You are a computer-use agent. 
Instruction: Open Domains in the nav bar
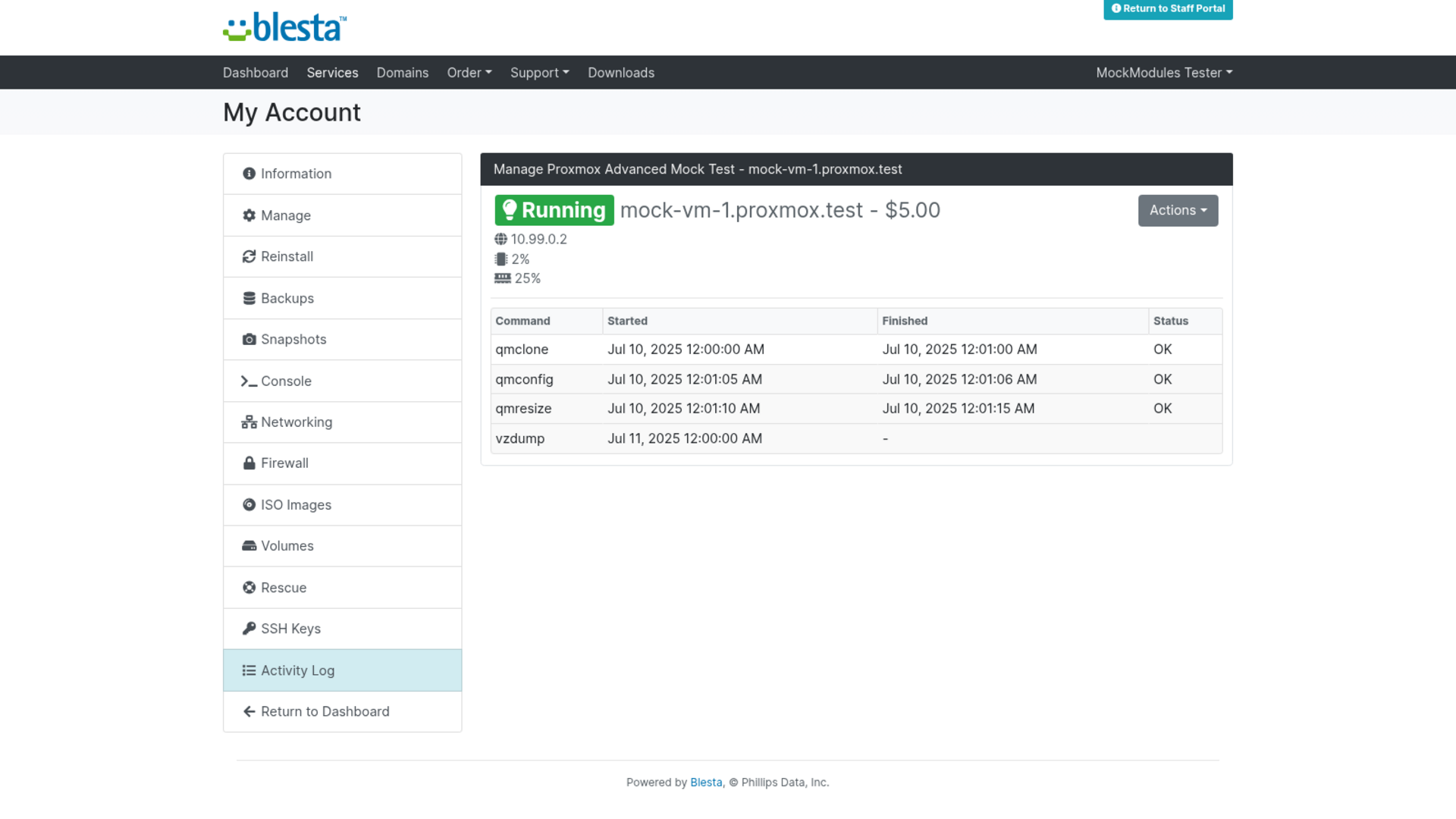click(403, 73)
